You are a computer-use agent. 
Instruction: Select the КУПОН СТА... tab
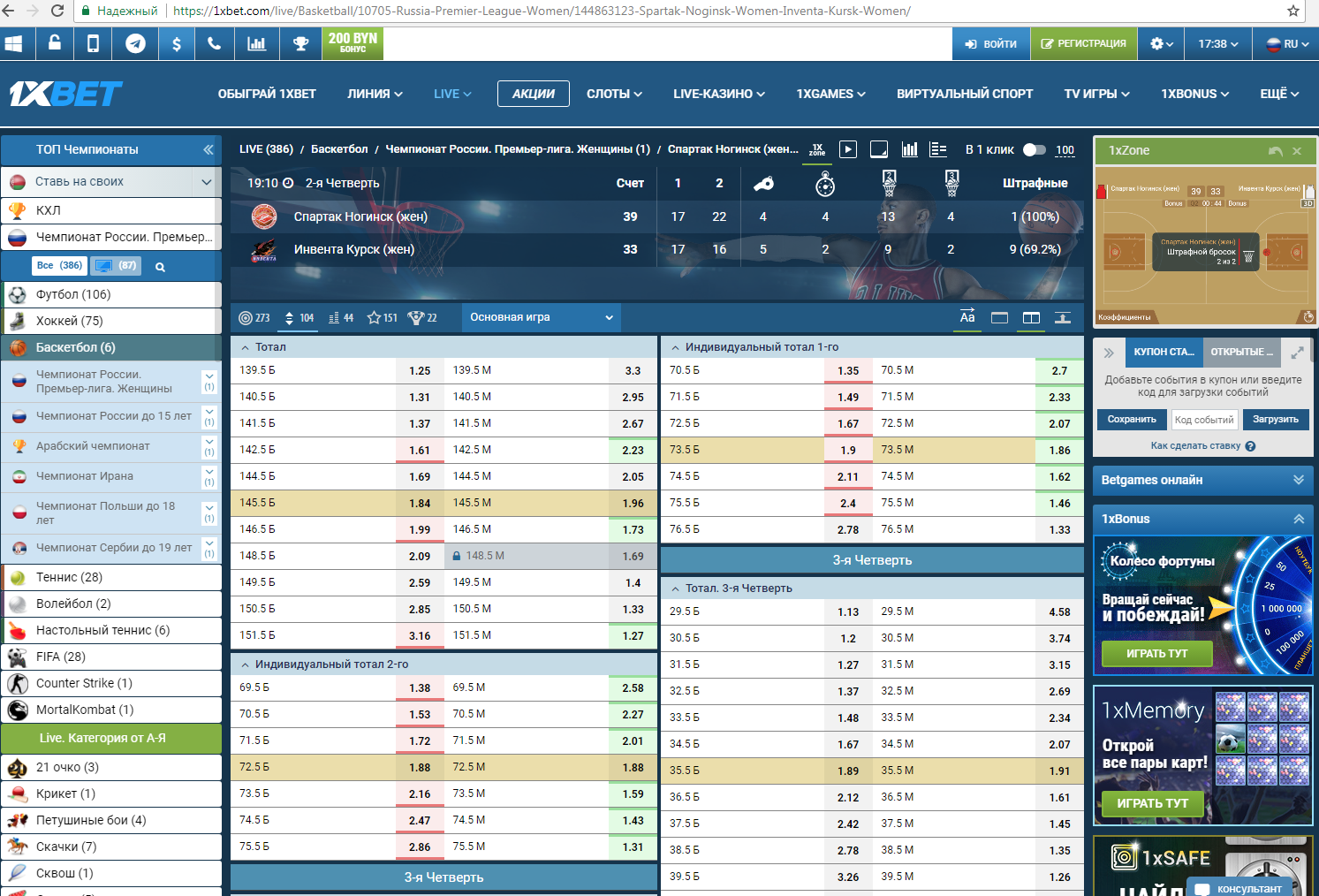[1164, 352]
